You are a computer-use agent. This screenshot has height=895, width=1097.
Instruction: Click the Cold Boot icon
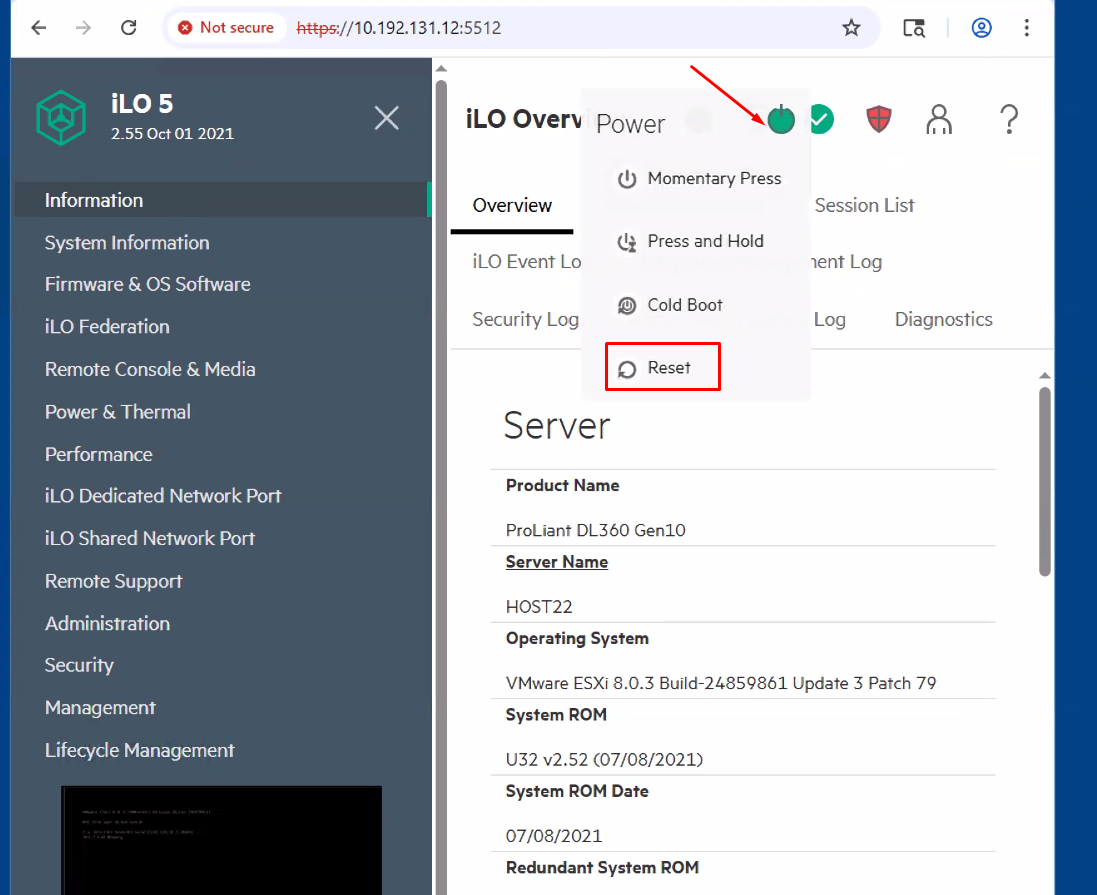(x=627, y=306)
